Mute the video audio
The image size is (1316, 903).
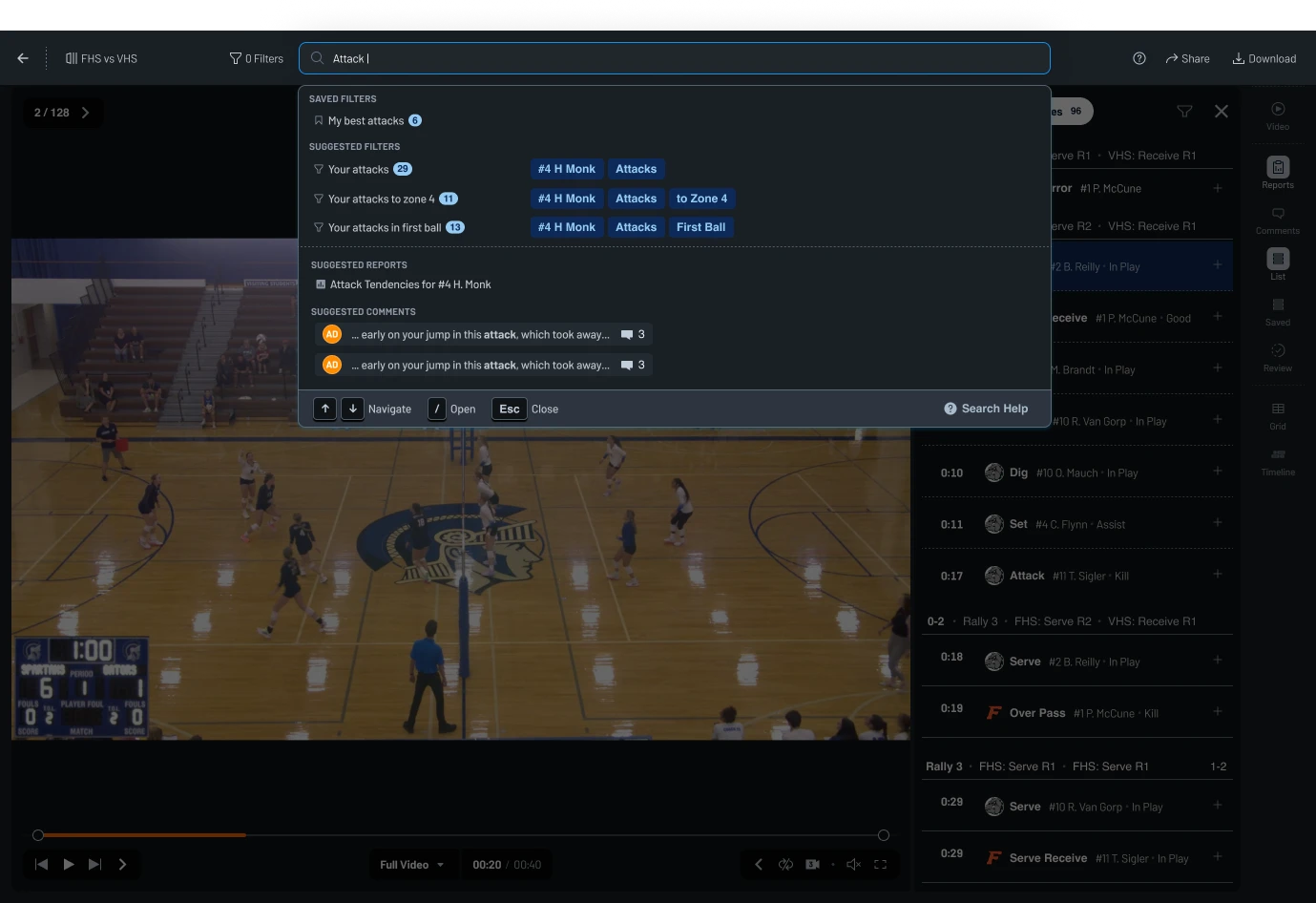(x=854, y=864)
